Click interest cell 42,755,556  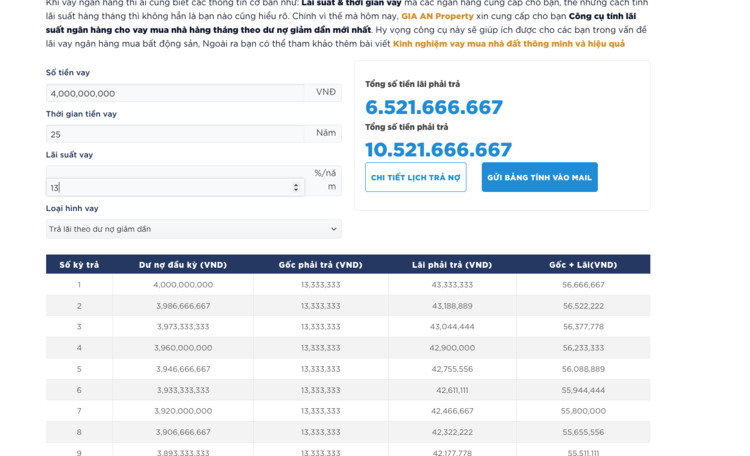(452, 369)
